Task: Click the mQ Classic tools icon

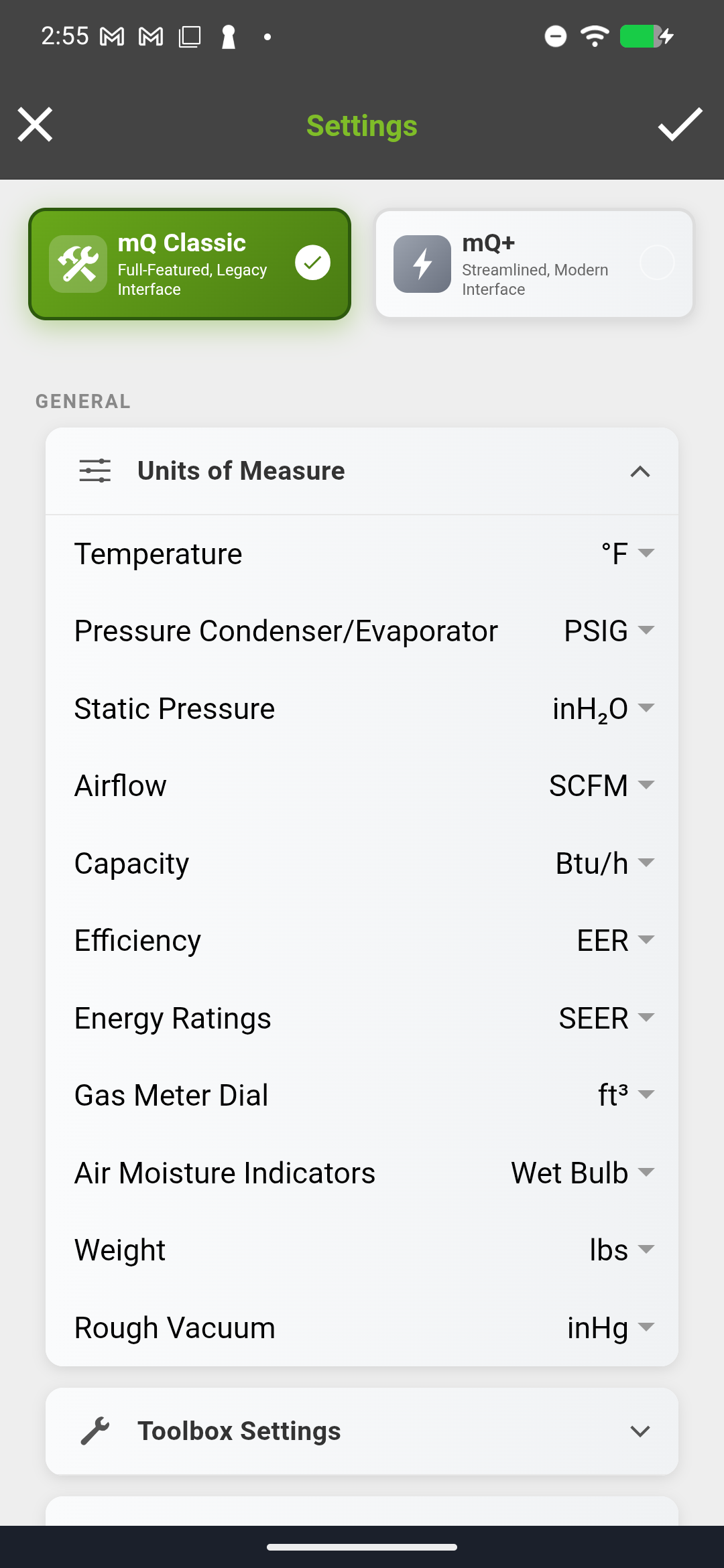Action: coord(78,263)
